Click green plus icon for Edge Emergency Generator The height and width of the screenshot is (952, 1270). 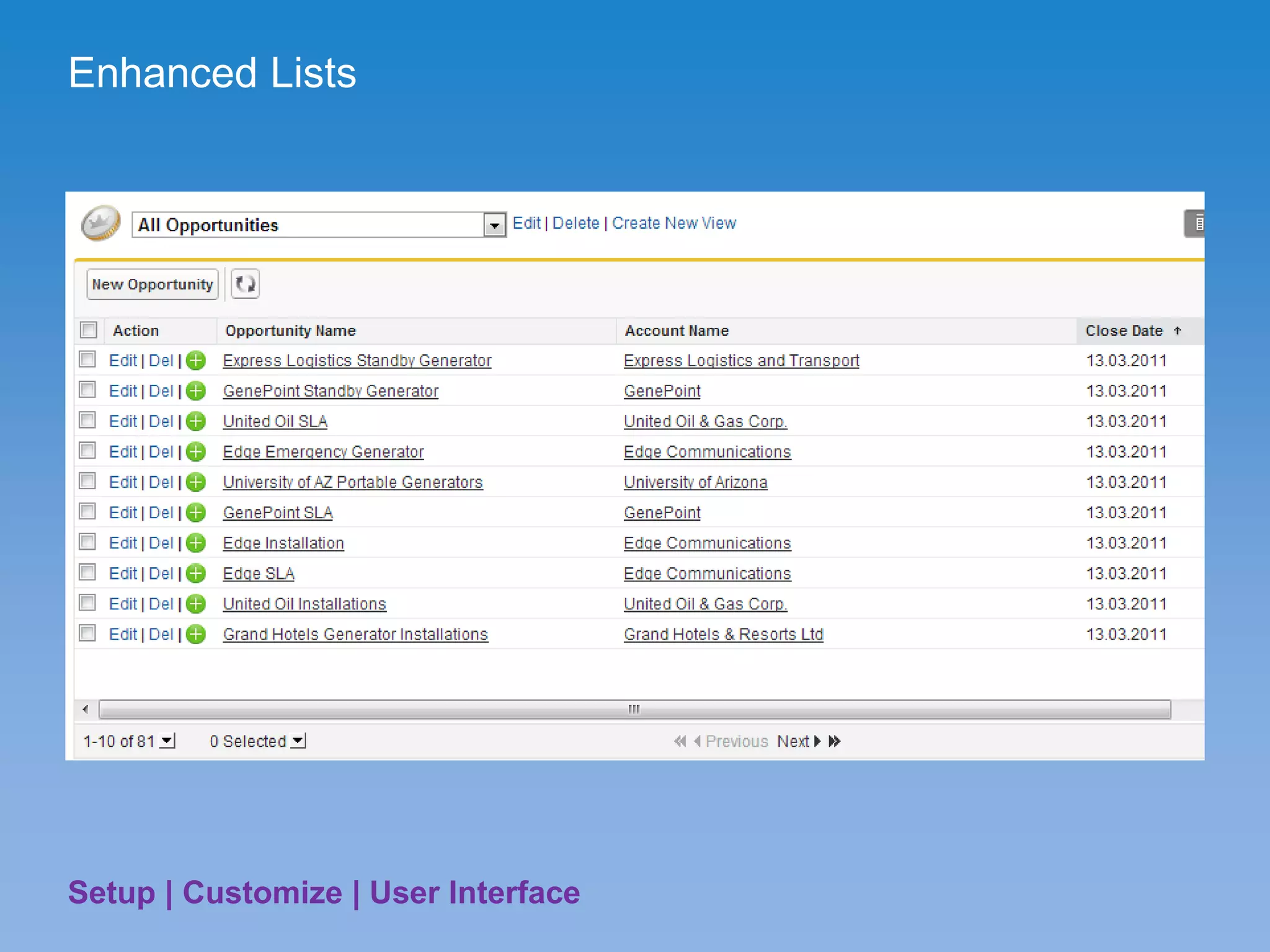(196, 451)
